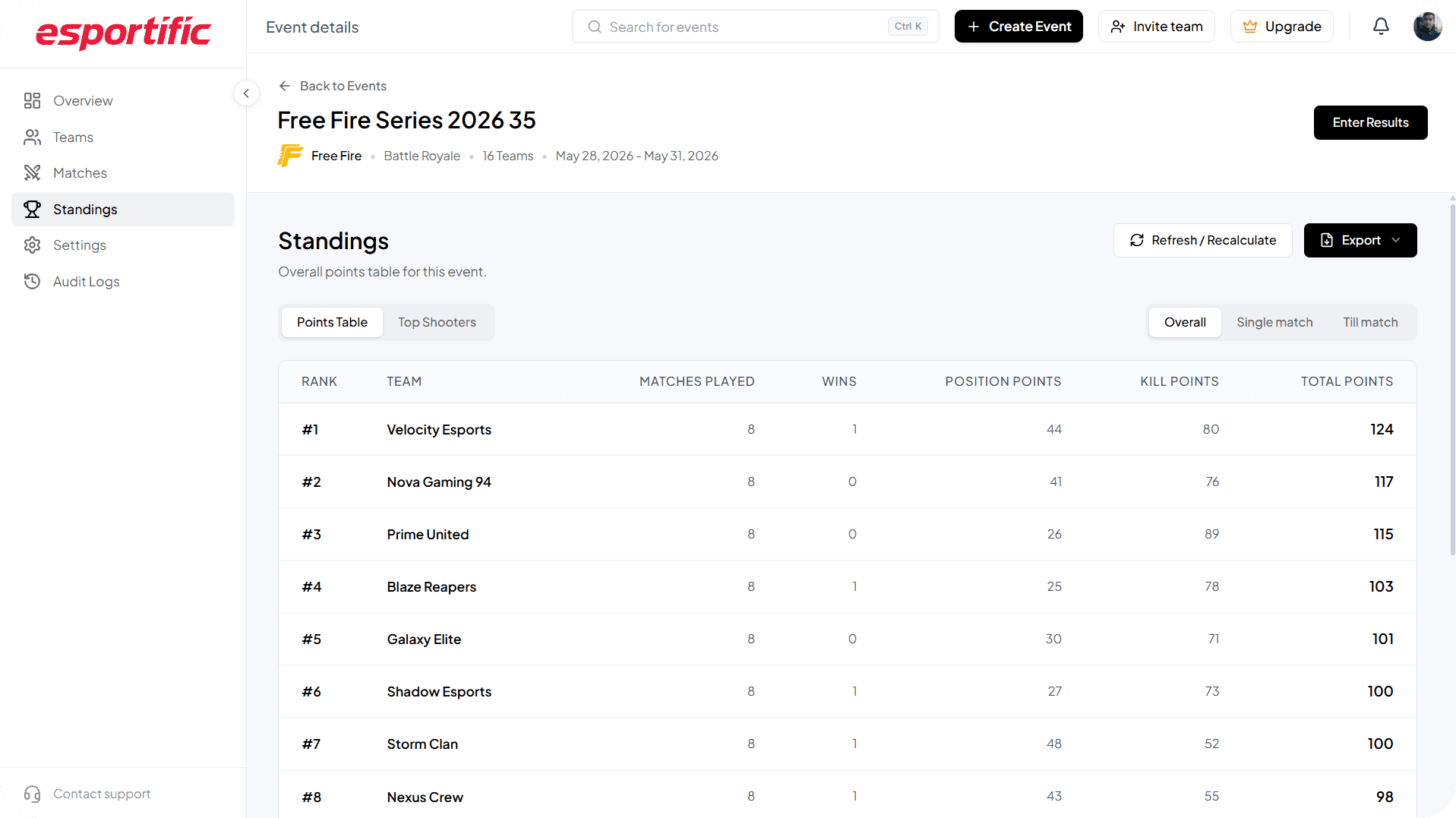Click the Blaze Reapers team name
The height and width of the screenshot is (818, 1456).
click(431, 587)
